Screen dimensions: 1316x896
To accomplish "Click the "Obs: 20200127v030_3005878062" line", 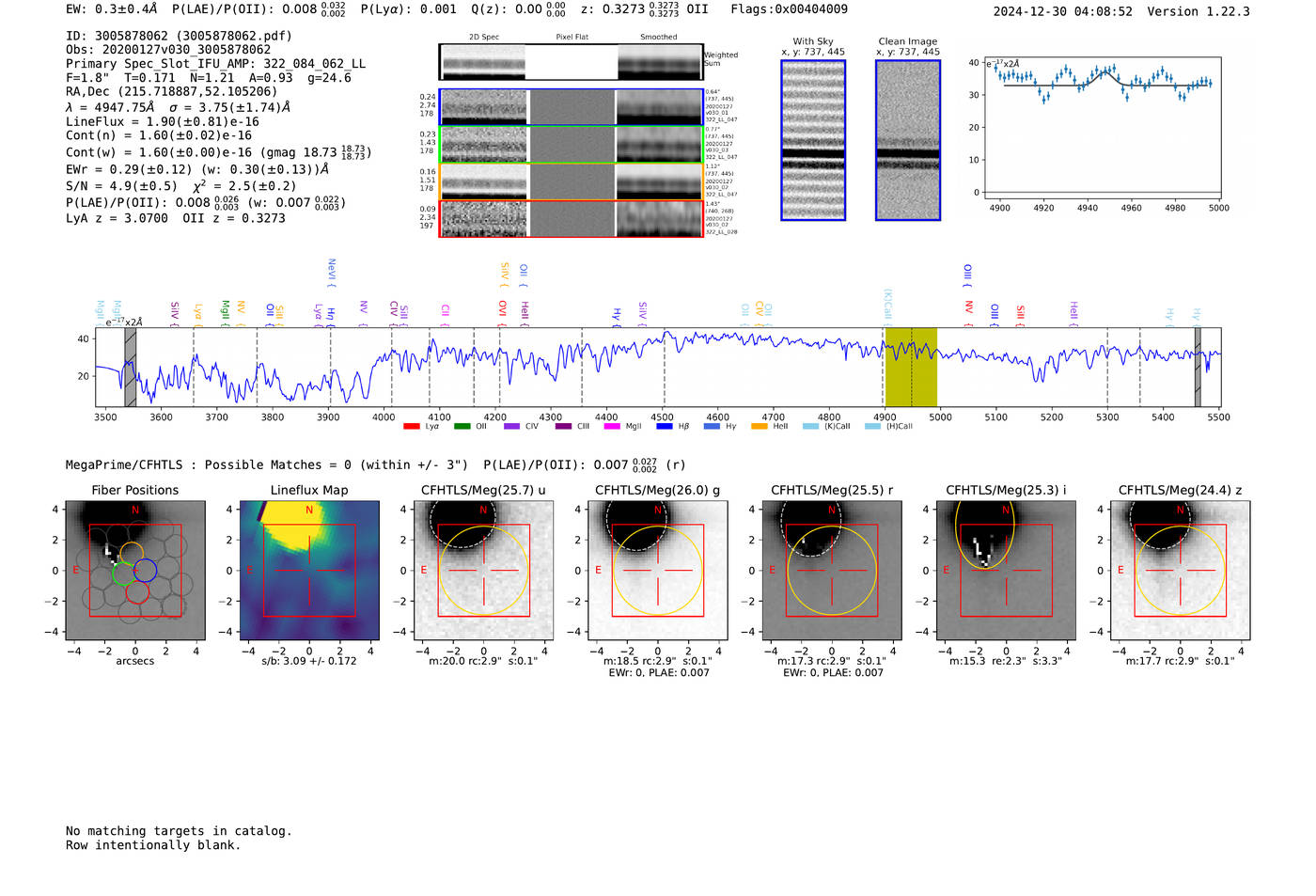I will (168, 50).
